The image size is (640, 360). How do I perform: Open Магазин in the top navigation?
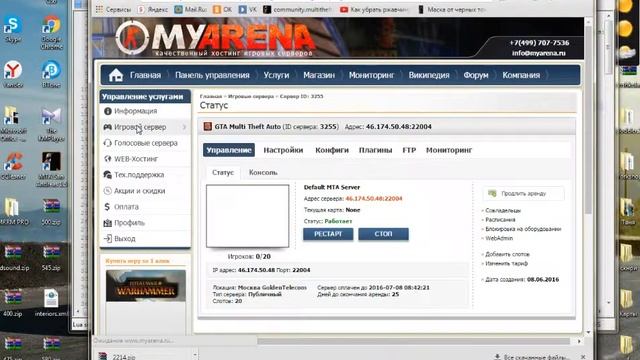pos(319,75)
